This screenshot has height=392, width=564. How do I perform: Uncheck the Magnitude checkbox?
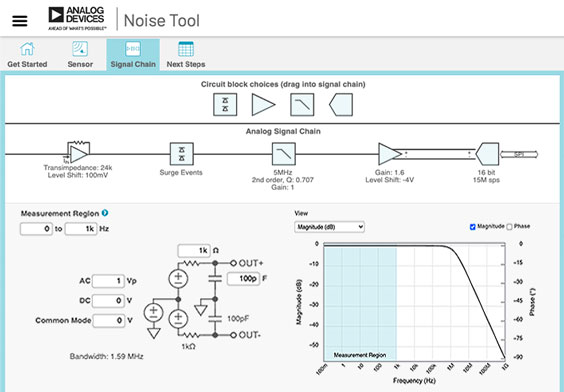click(x=473, y=227)
